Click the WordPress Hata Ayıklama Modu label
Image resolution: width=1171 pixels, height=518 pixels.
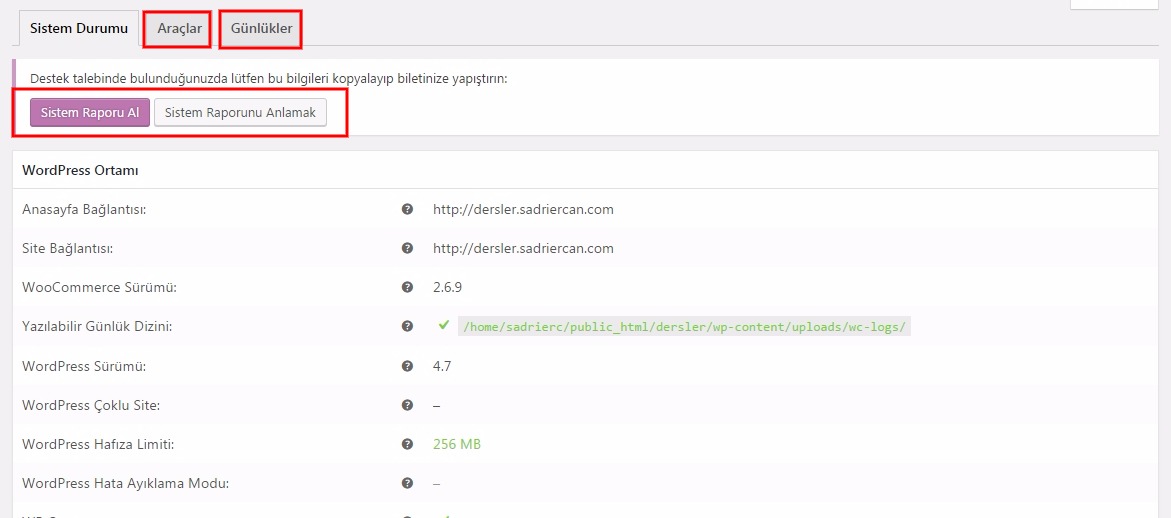point(125,483)
